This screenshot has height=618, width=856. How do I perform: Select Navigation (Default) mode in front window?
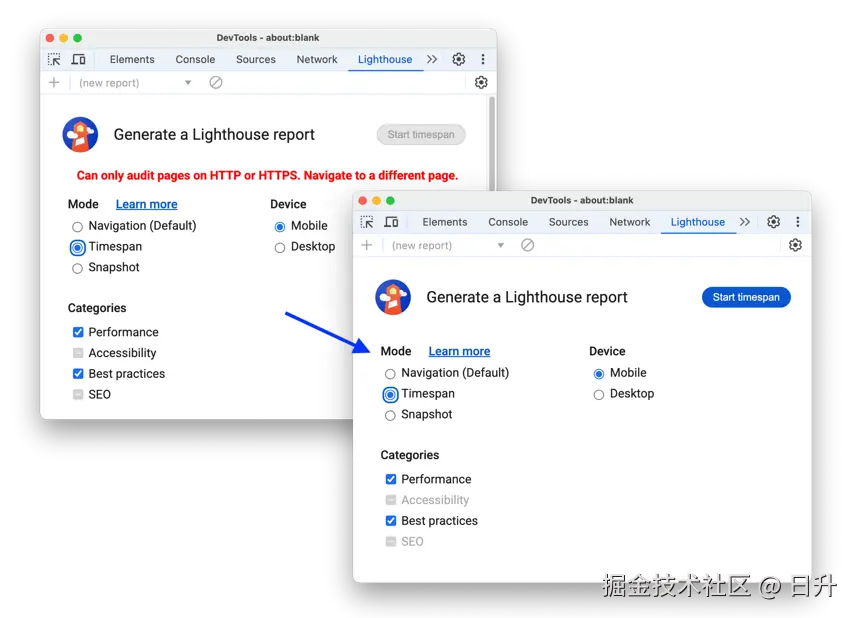coord(390,373)
